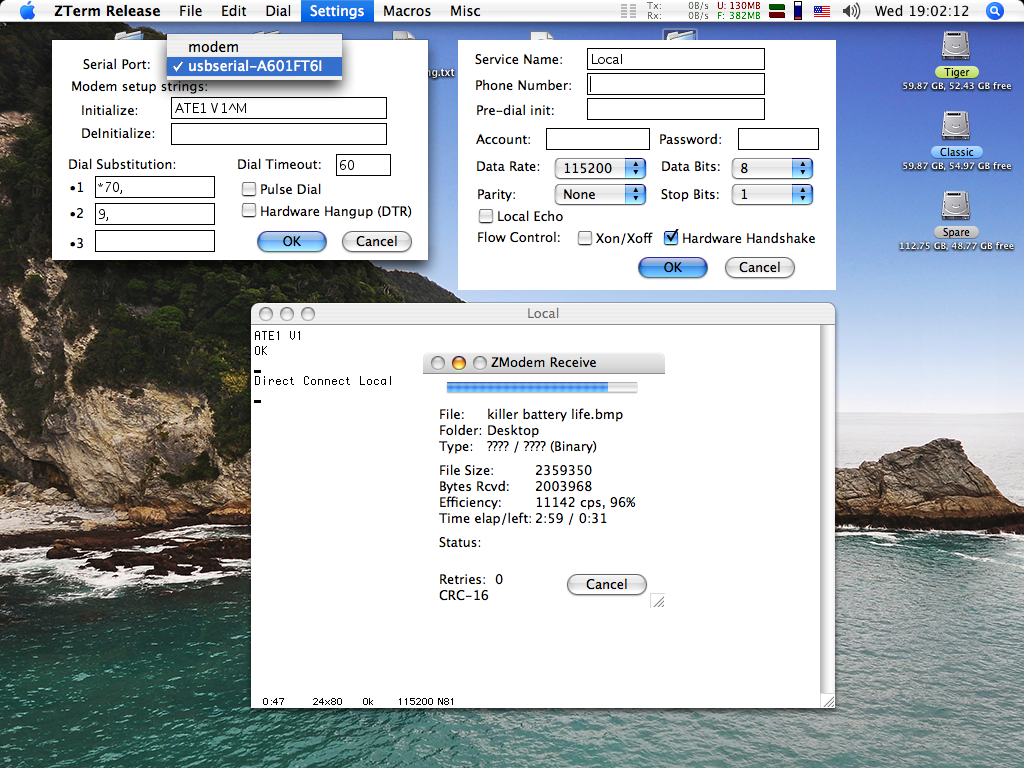Click the DeInitialize field

point(279,134)
